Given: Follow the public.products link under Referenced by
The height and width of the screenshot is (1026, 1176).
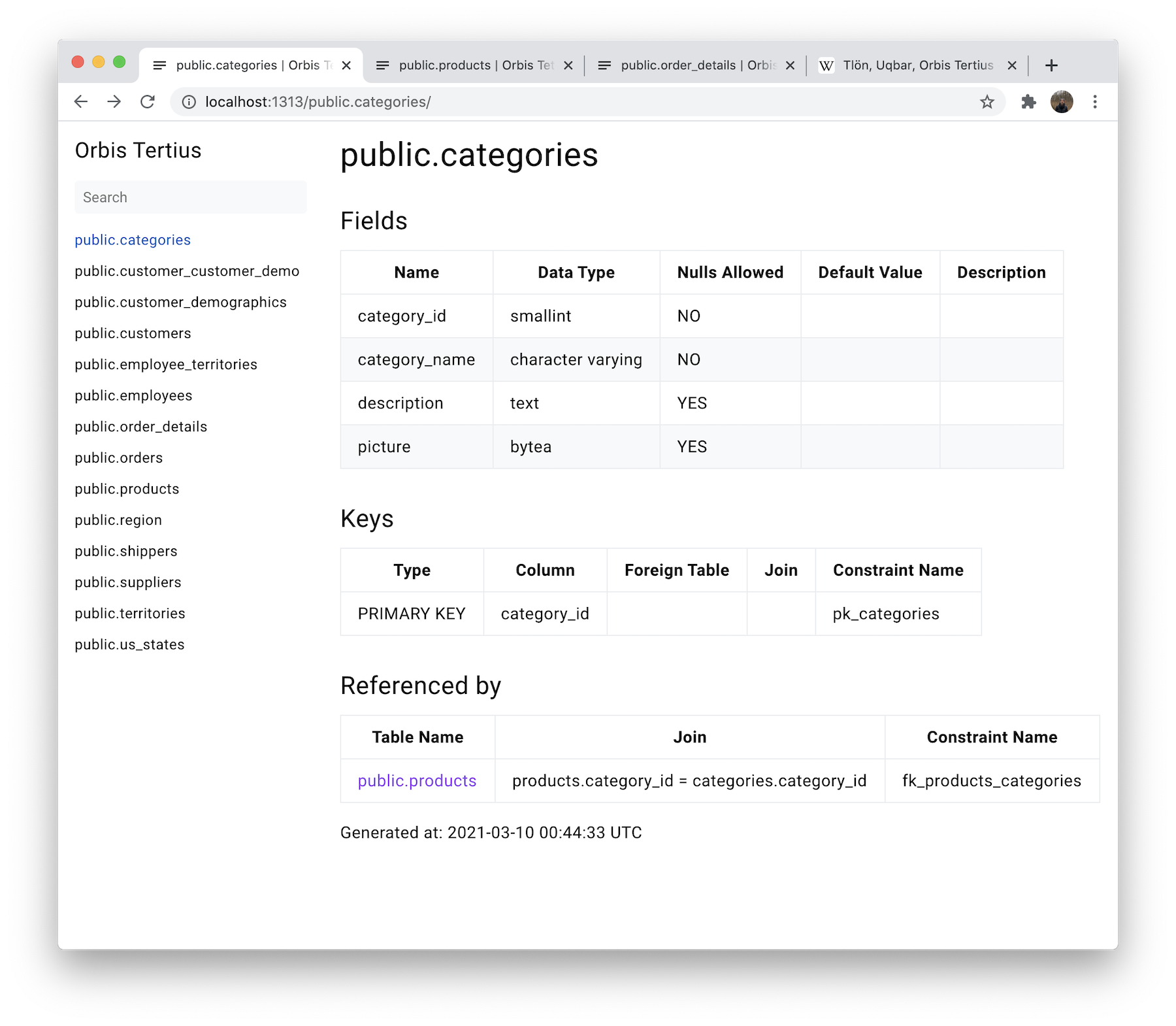Looking at the screenshot, I should 417,780.
